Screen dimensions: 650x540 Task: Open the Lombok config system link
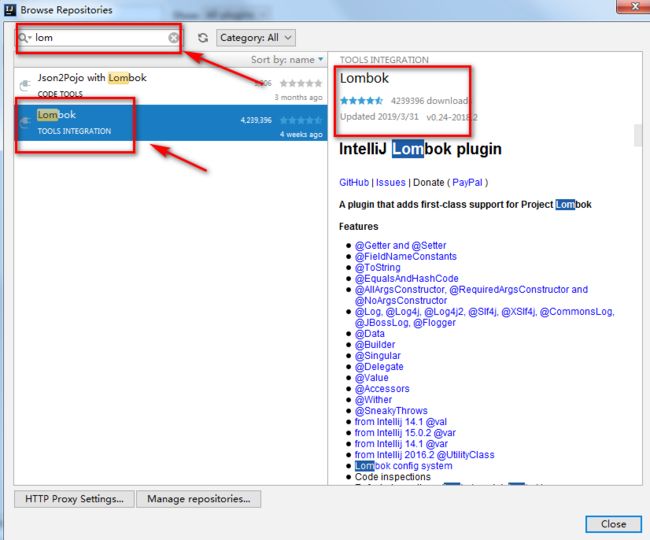[403, 466]
